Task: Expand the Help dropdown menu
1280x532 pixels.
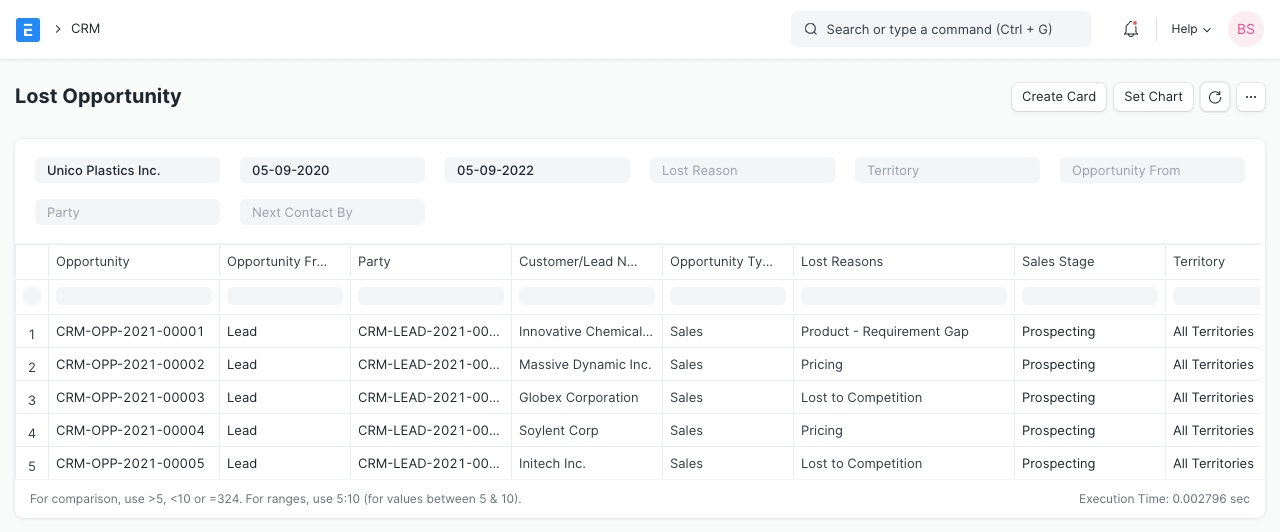Action: (x=1190, y=29)
